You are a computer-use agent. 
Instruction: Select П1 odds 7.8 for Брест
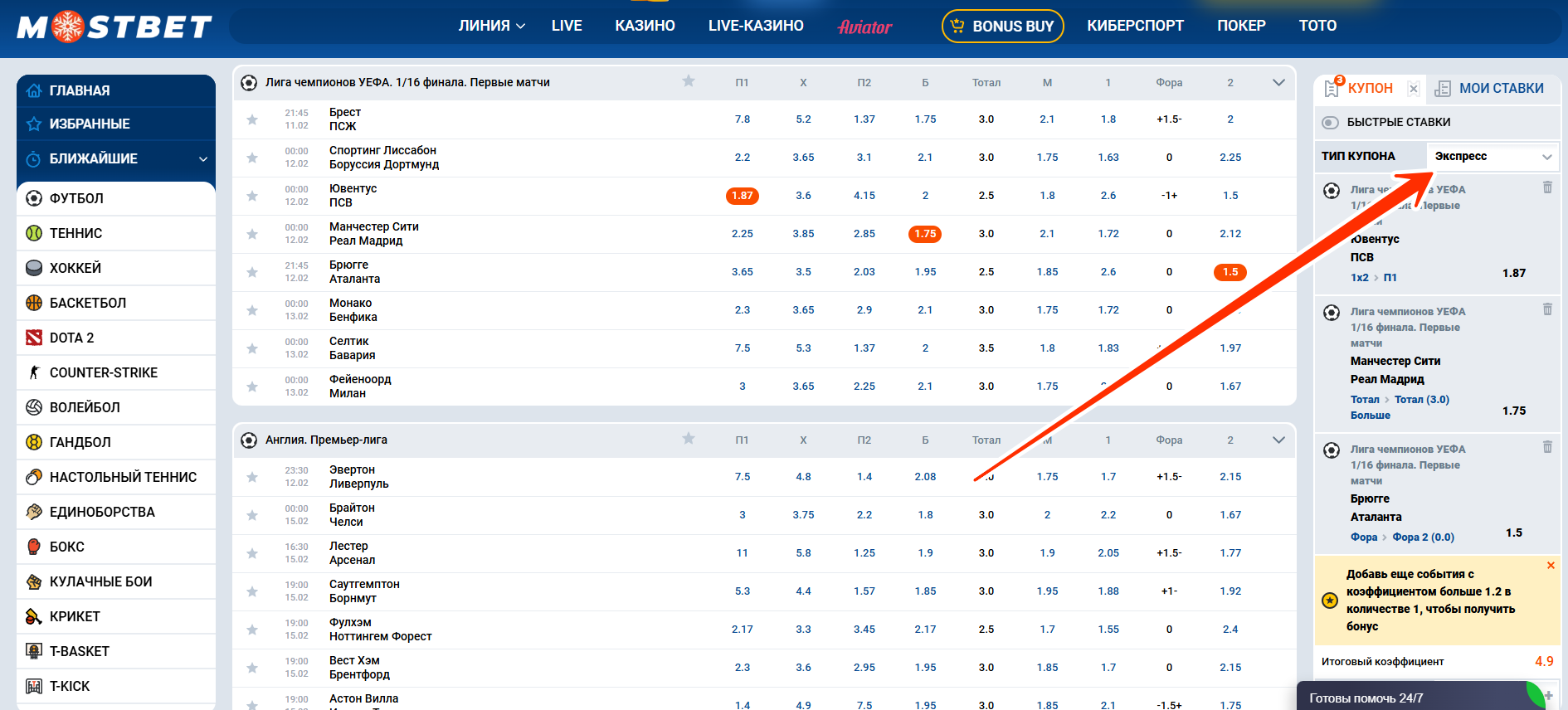pyautogui.click(x=743, y=119)
